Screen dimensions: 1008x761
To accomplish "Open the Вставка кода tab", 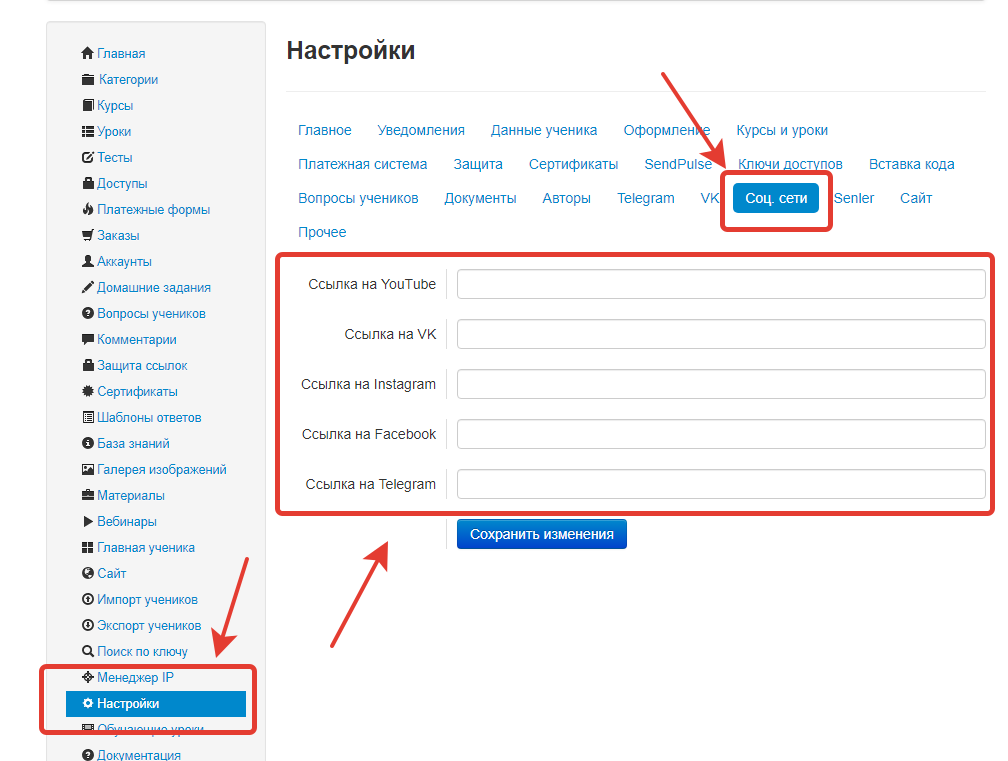I will [912, 165].
